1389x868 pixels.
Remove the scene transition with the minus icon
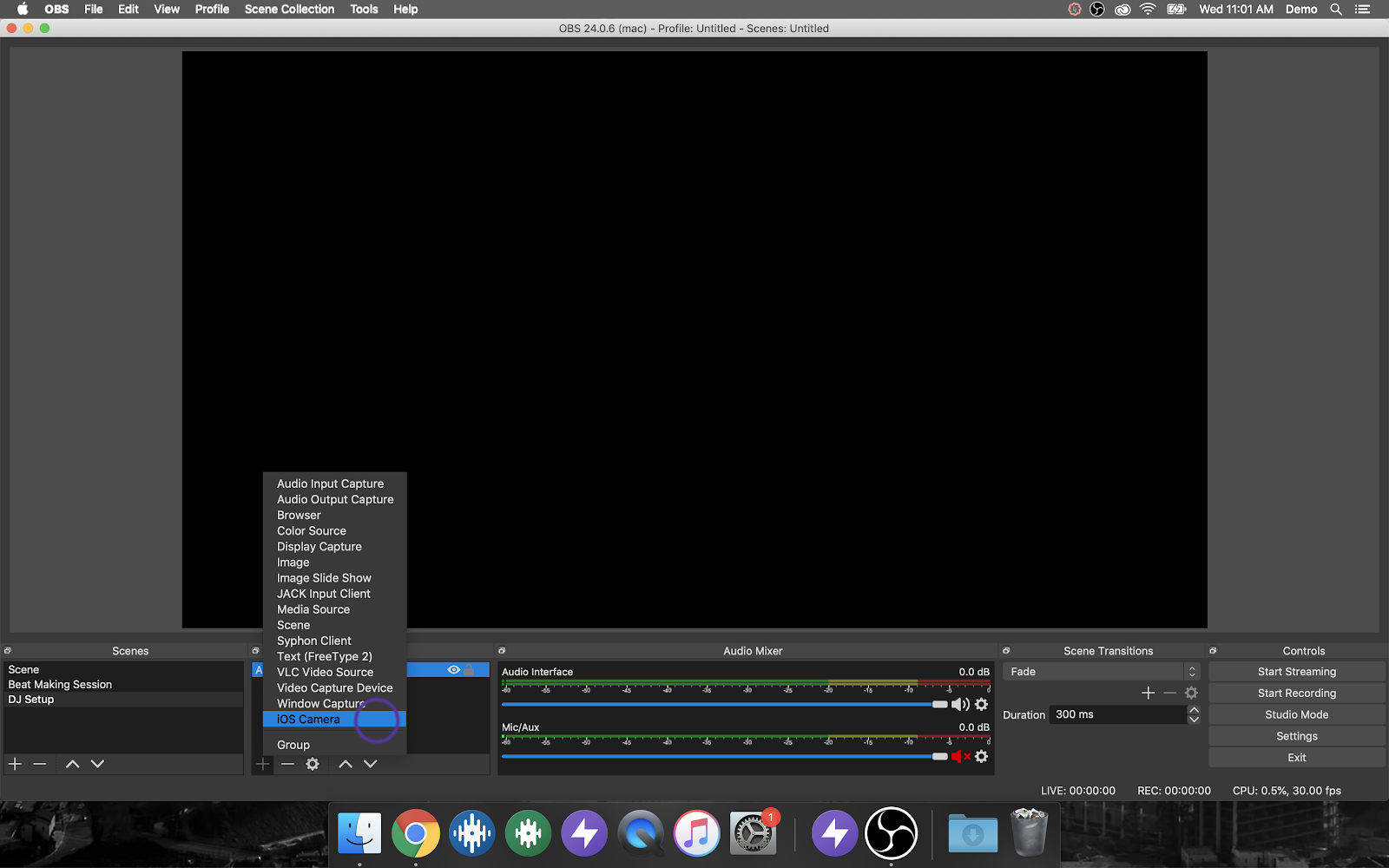(1169, 693)
